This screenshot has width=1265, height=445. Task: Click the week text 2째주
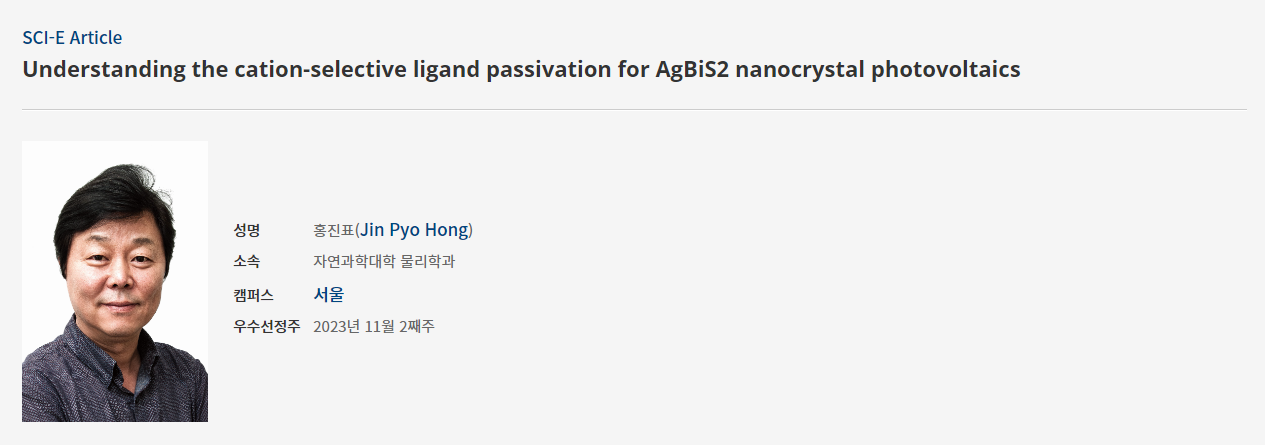pyautogui.click(x=422, y=327)
